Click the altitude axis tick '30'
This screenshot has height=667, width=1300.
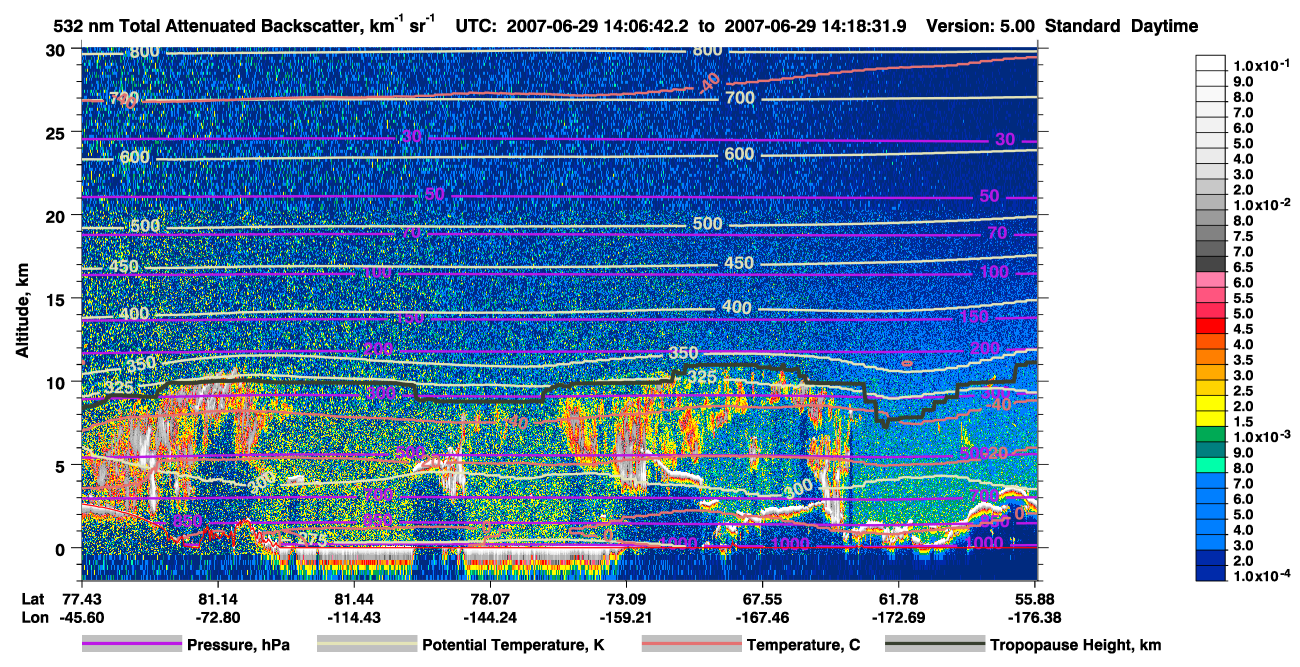click(x=58, y=50)
